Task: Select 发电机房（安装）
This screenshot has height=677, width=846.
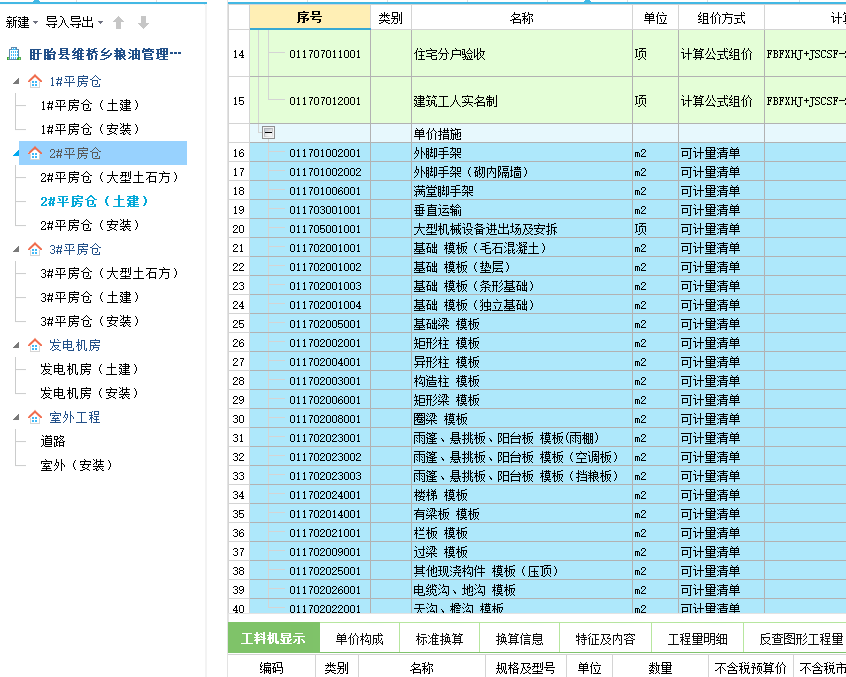Action: pos(90,393)
